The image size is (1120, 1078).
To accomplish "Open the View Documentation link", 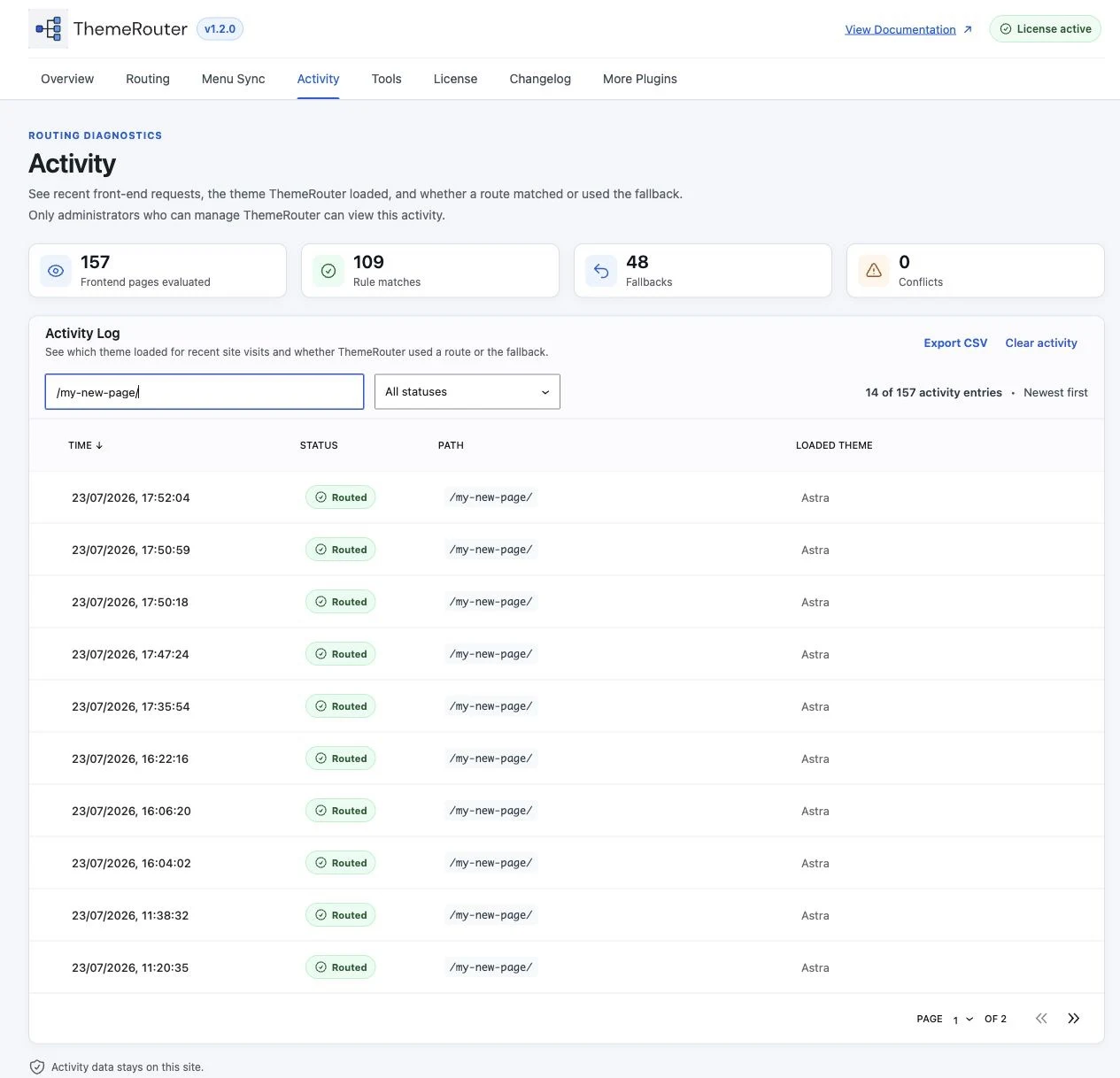I will pyautogui.click(x=900, y=29).
